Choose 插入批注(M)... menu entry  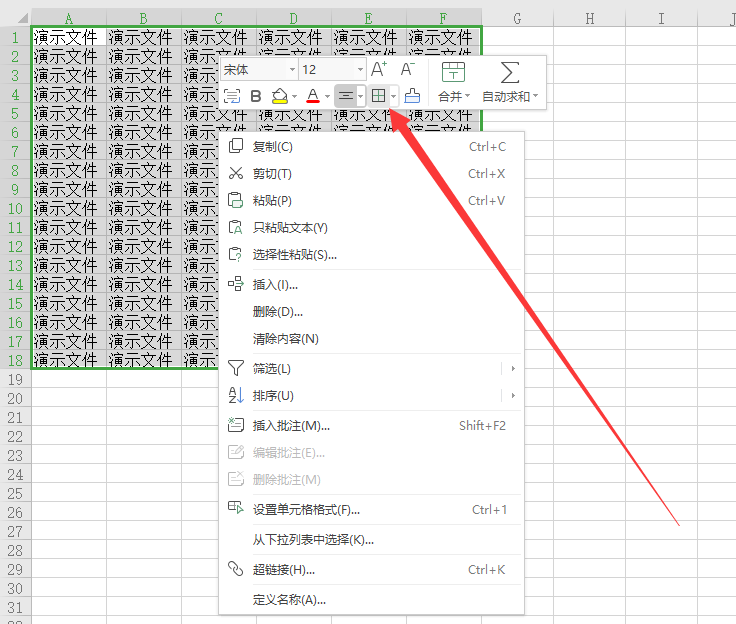tap(371, 426)
